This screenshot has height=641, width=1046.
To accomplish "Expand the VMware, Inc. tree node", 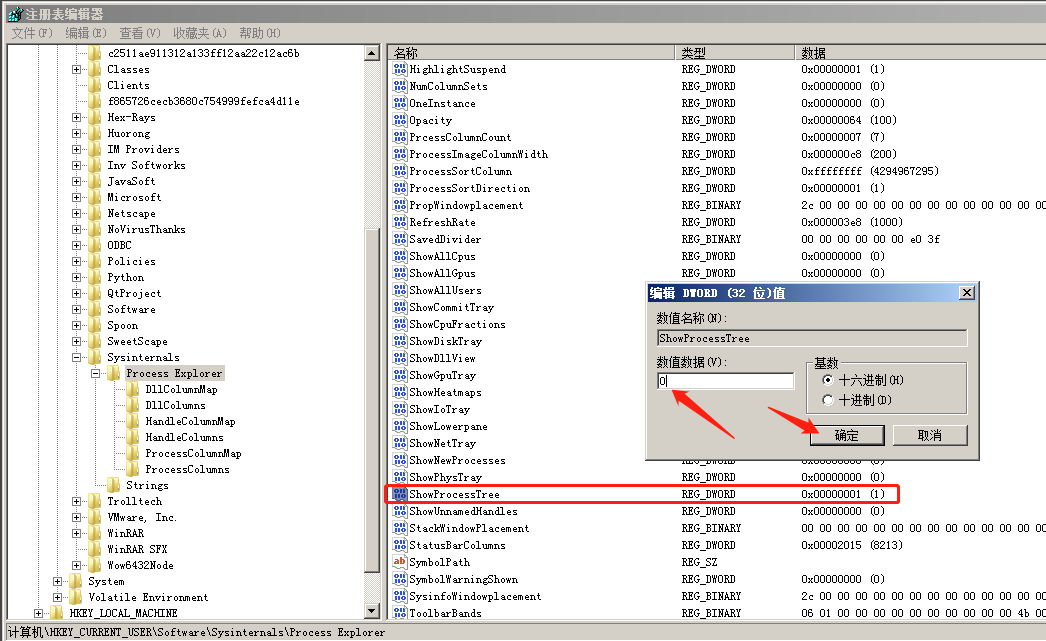I will pos(76,517).
